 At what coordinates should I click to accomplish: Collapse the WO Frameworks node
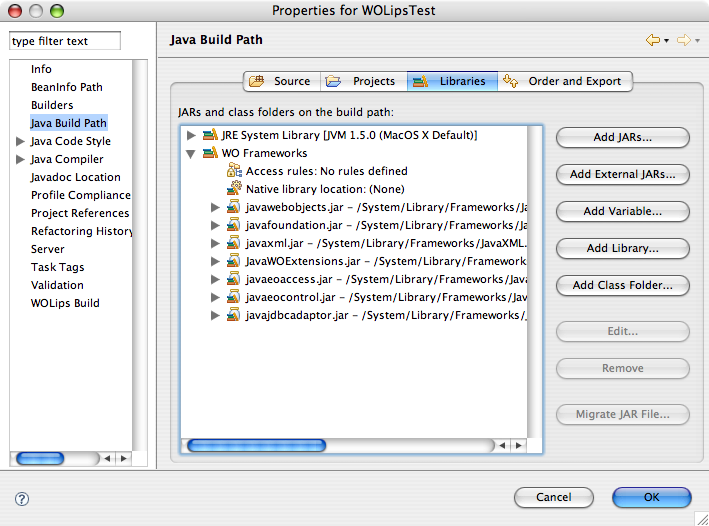click(x=191, y=154)
